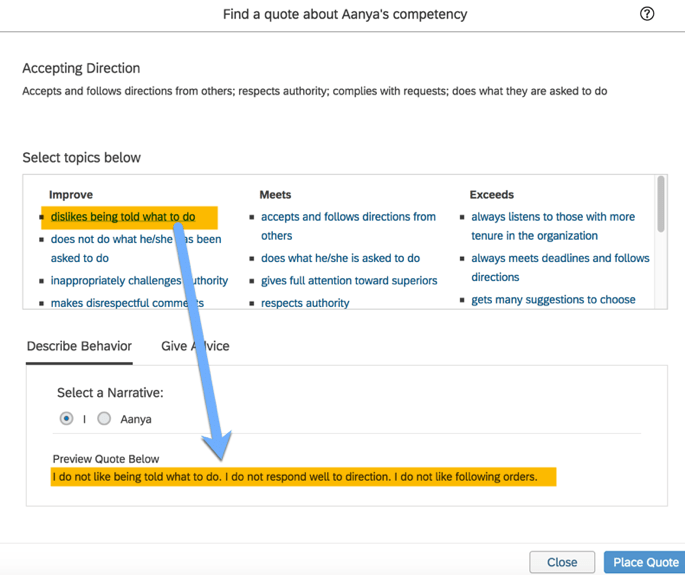This screenshot has width=685, height=575.
Task: Select 'makes disrespectful comments' topic
Action: coord(127,302)
